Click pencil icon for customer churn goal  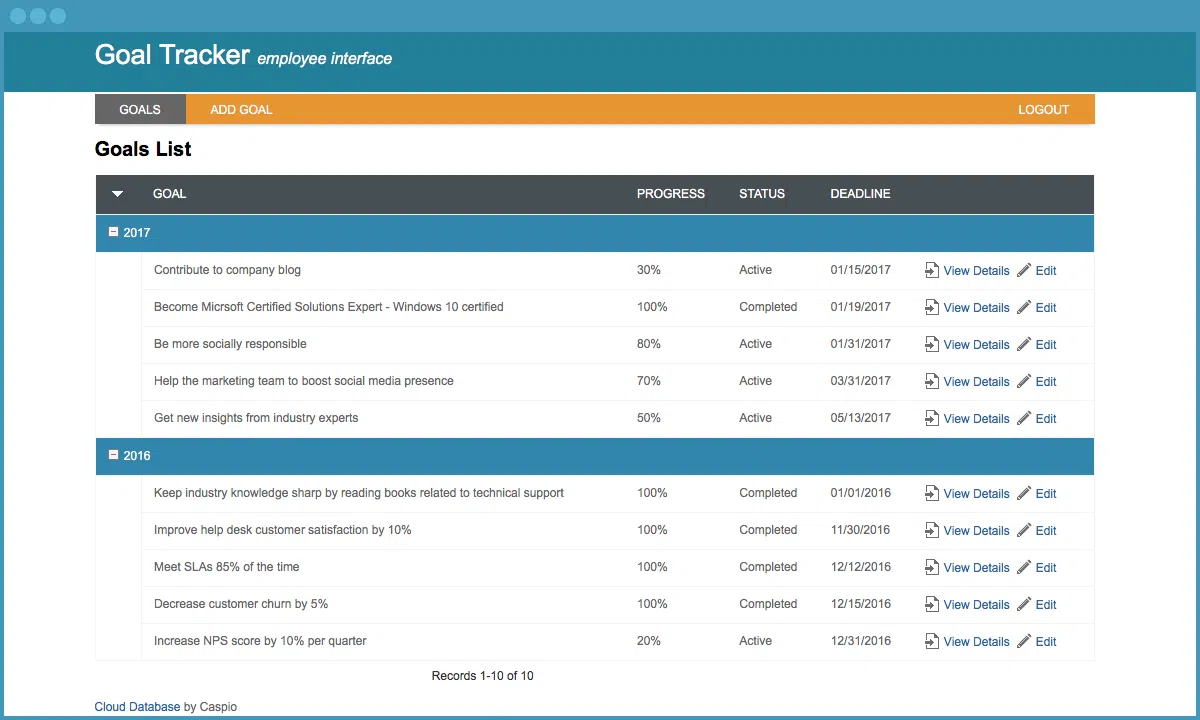click(x=1024, y=604)
